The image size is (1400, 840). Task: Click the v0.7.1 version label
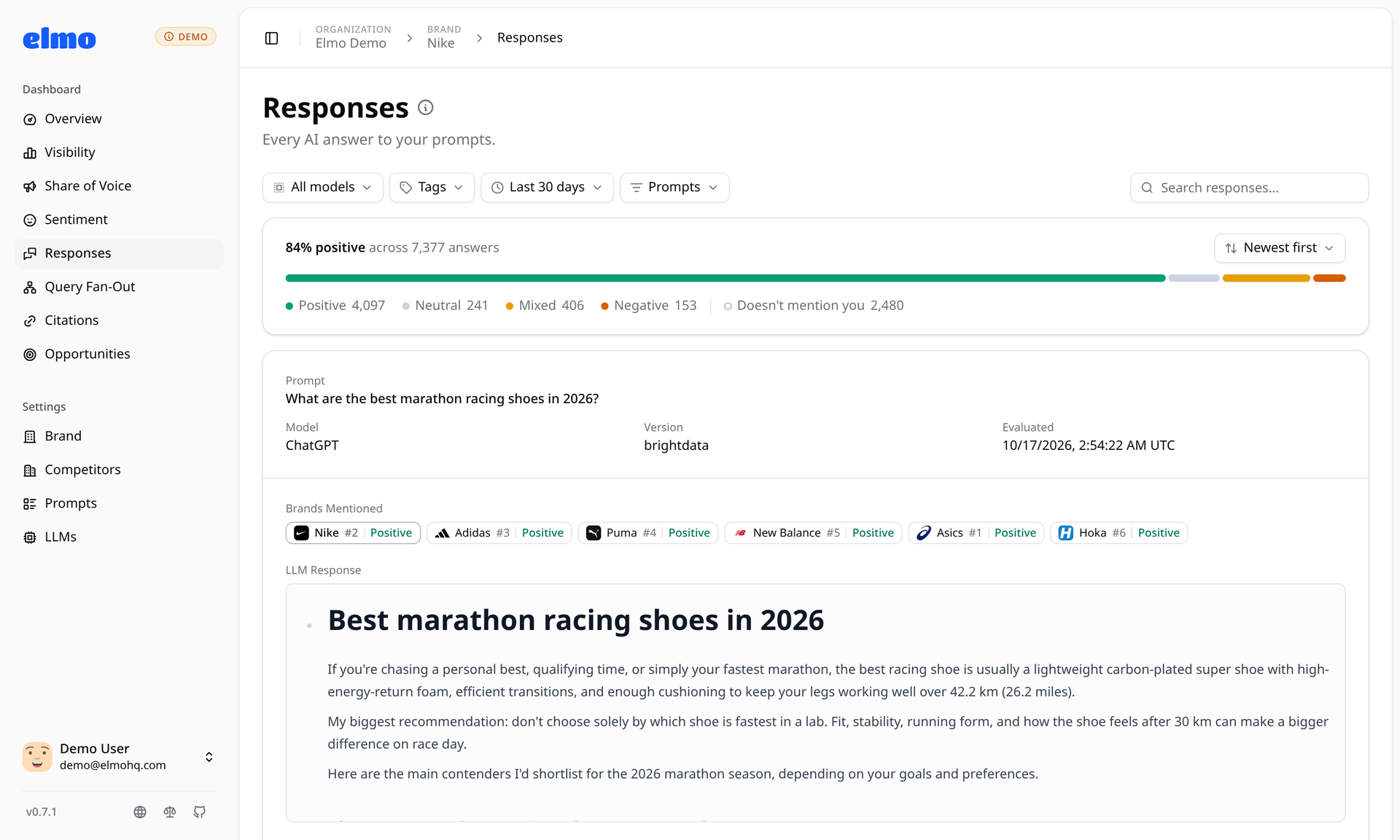pos(42,812)
